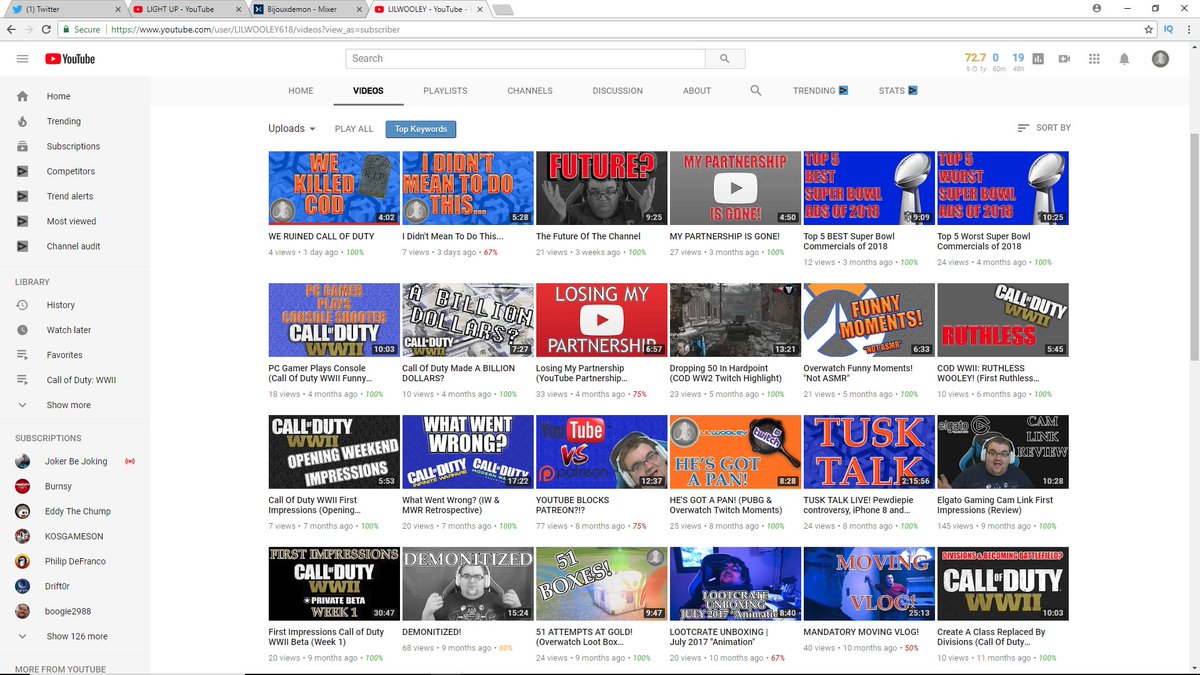
Task: Click the search magnifier button
Action: click(x=725, y=59)
